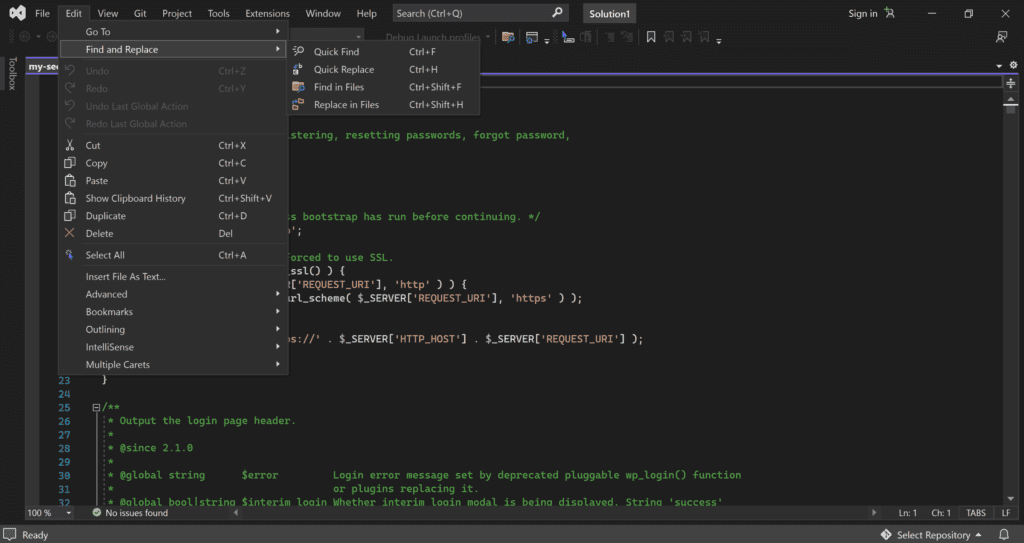Click the Select All icon
This screenshot has width=1024, height=543.
(x=70, y=255)
